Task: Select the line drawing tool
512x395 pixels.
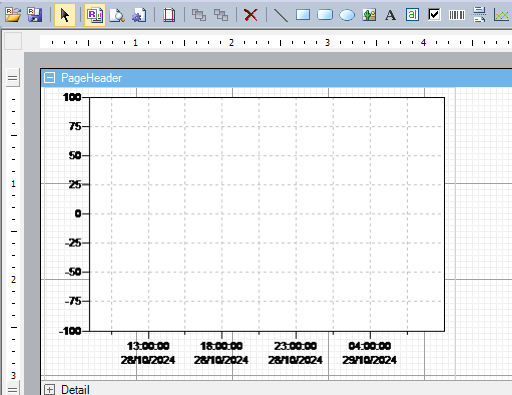Action: pos(281,15)
